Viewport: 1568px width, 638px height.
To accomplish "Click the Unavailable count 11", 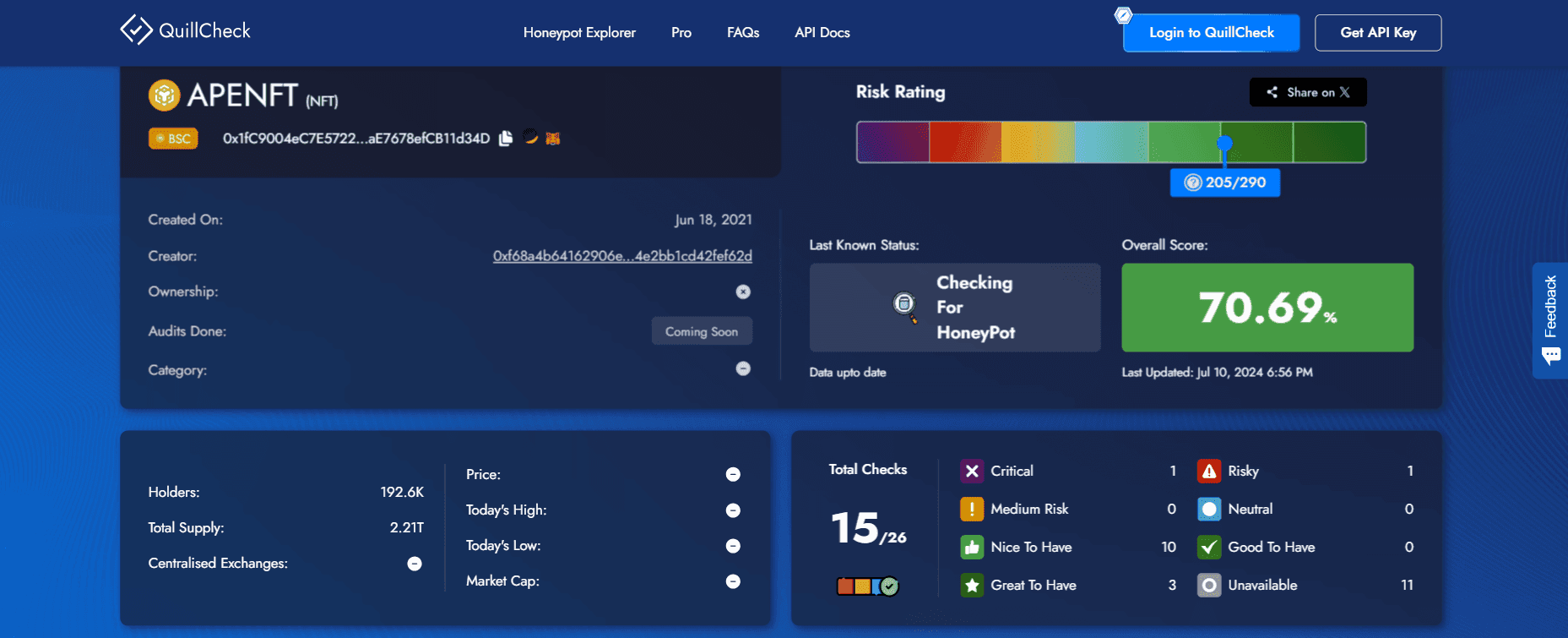I will 1407,585.
